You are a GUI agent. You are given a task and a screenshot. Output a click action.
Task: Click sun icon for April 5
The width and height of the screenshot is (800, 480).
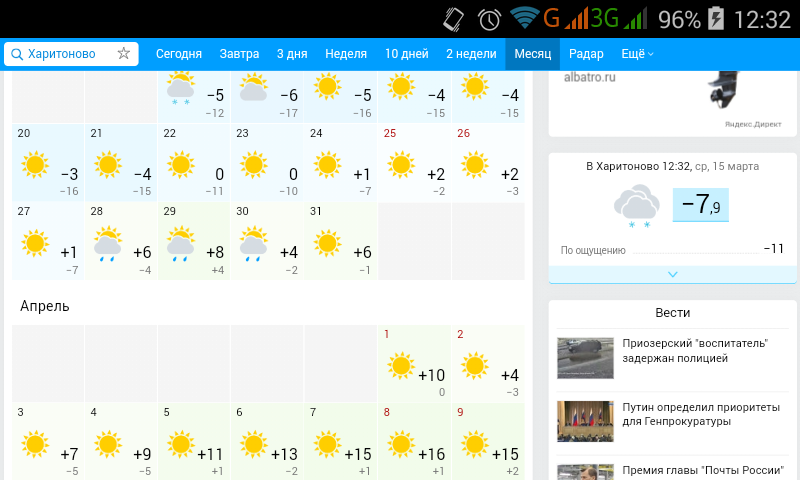coord(181,444)
